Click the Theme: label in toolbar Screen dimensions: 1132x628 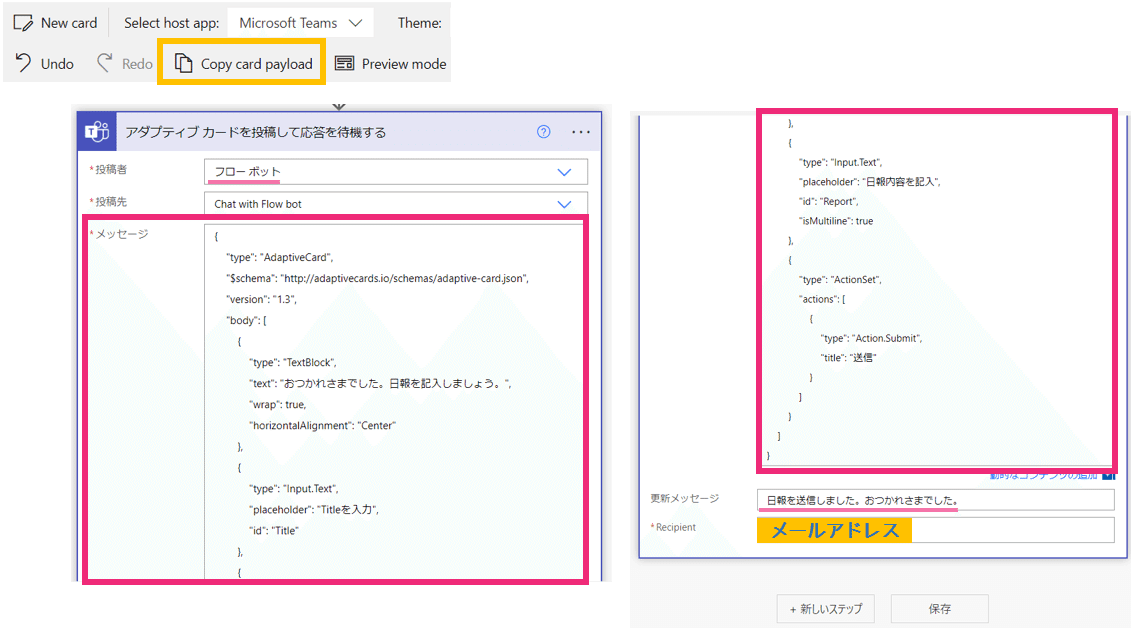pyautogui.click(x=419, y=23)
